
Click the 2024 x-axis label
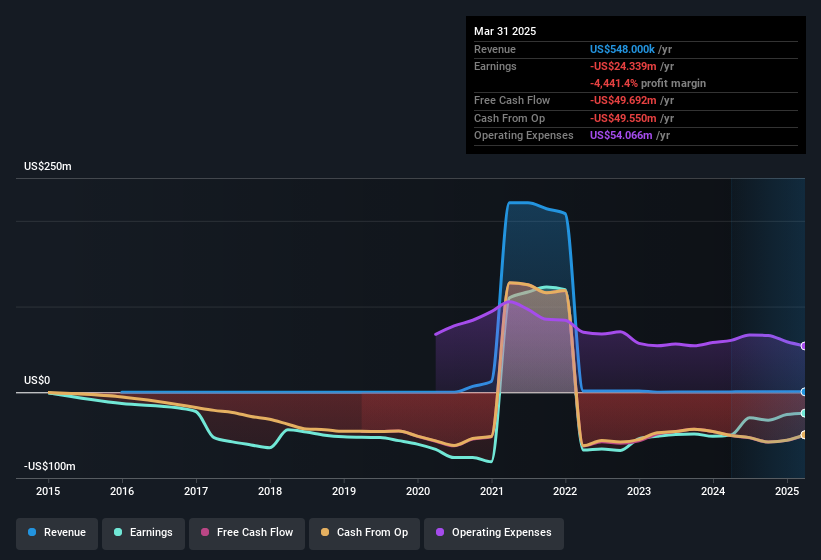pyautogui.click(x=713, y=491)
